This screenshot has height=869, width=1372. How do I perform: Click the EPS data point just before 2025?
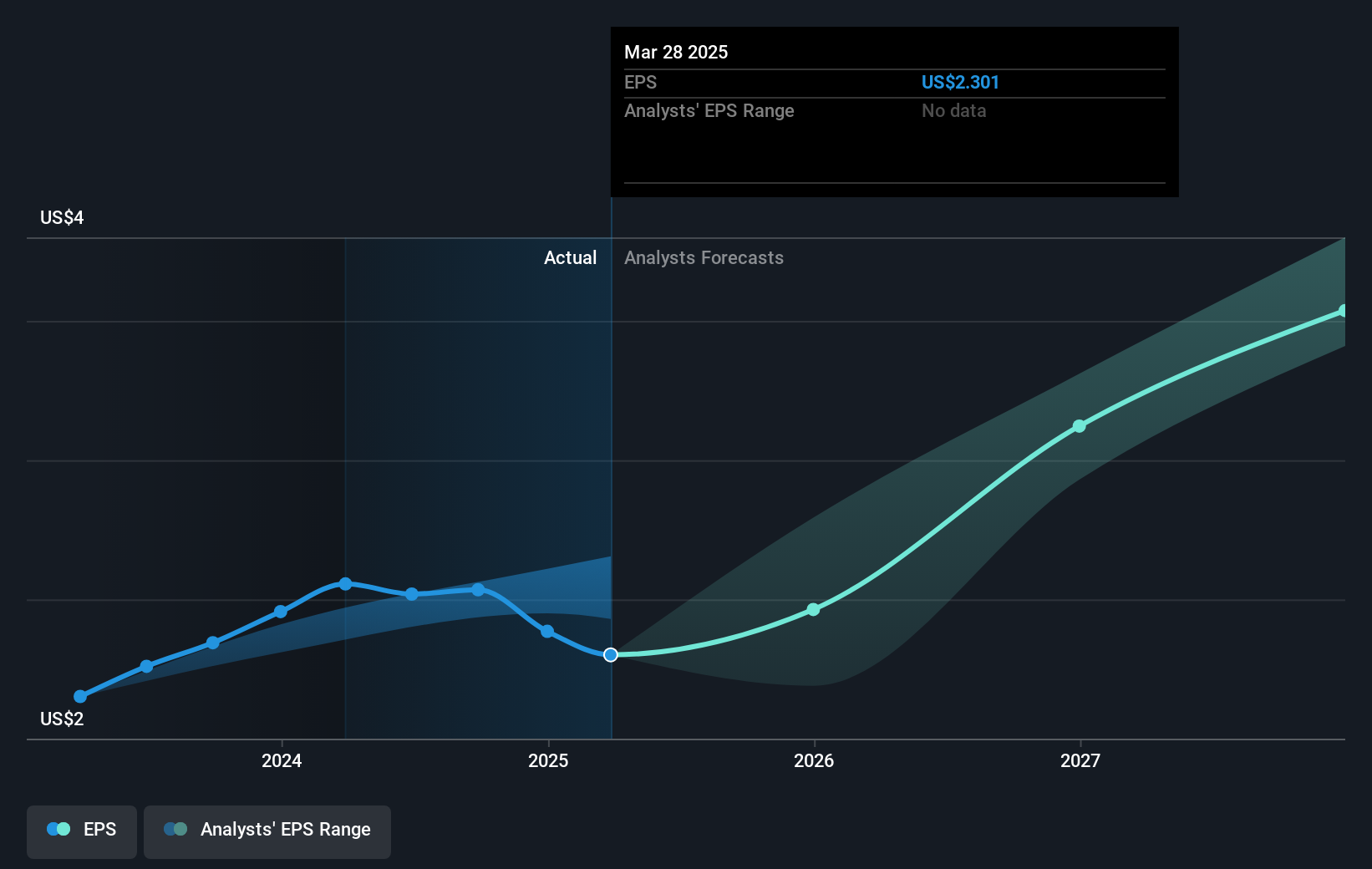(x=547, y=631)
